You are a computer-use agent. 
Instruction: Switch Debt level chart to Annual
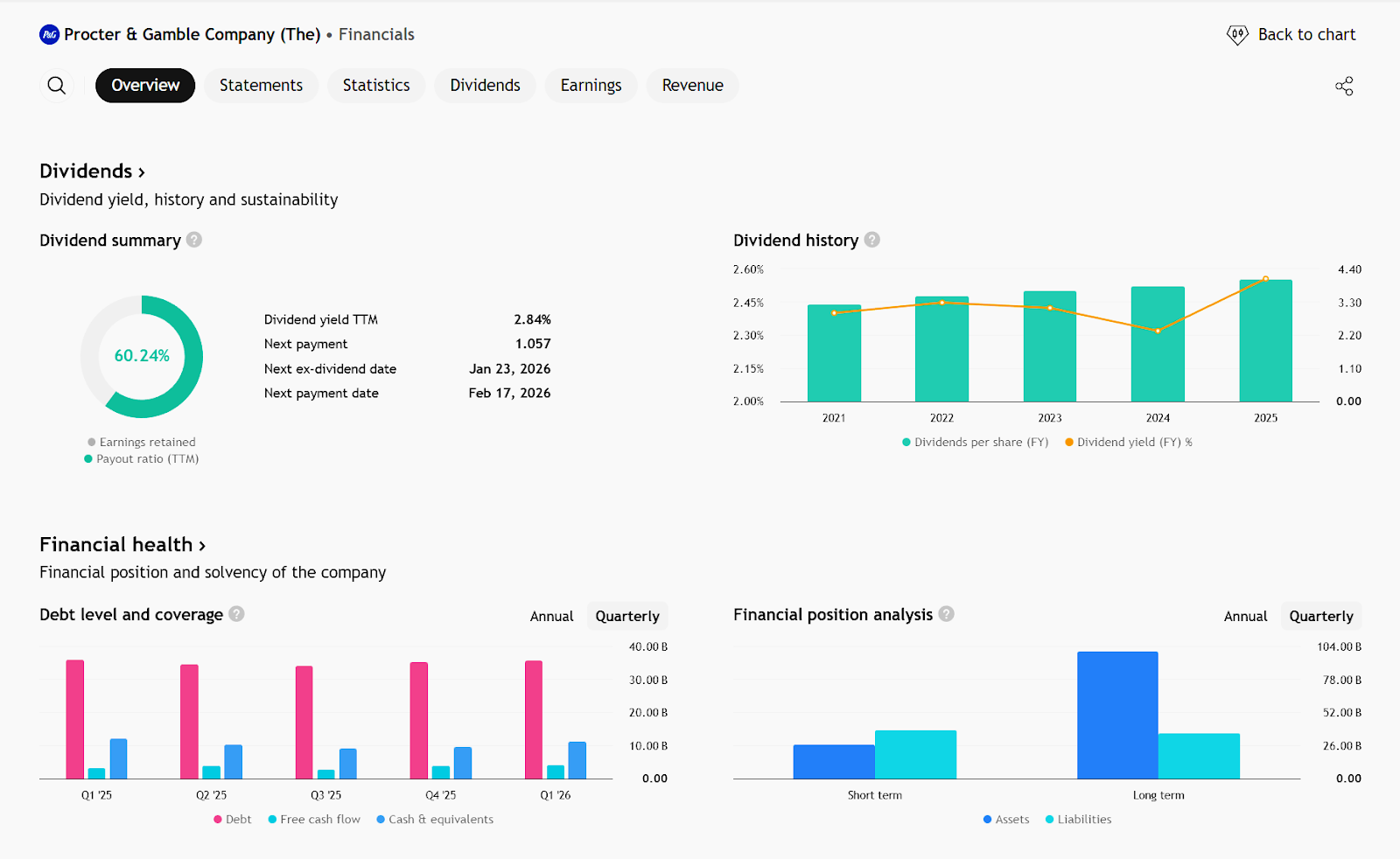pos(551,616)
